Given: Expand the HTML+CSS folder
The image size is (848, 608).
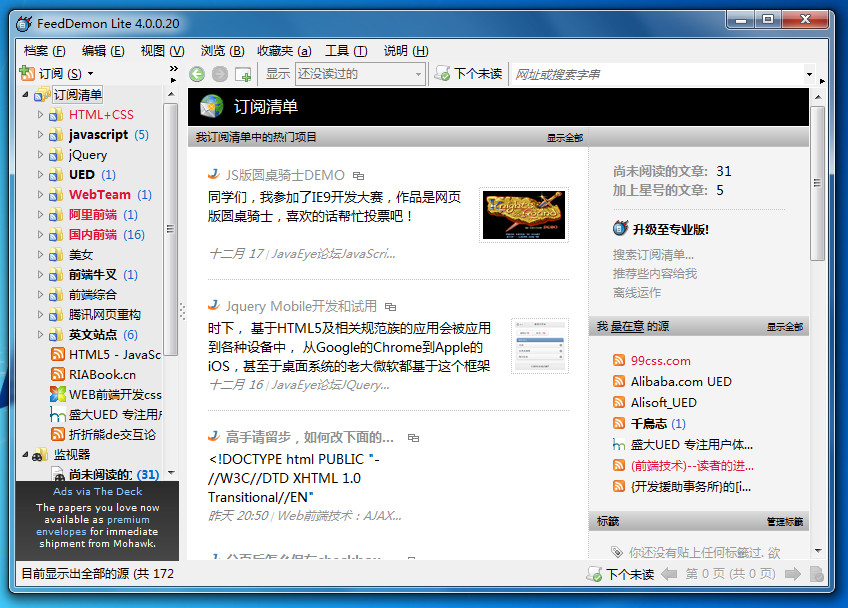Looking at the screenshot, I should pos(40,115).
